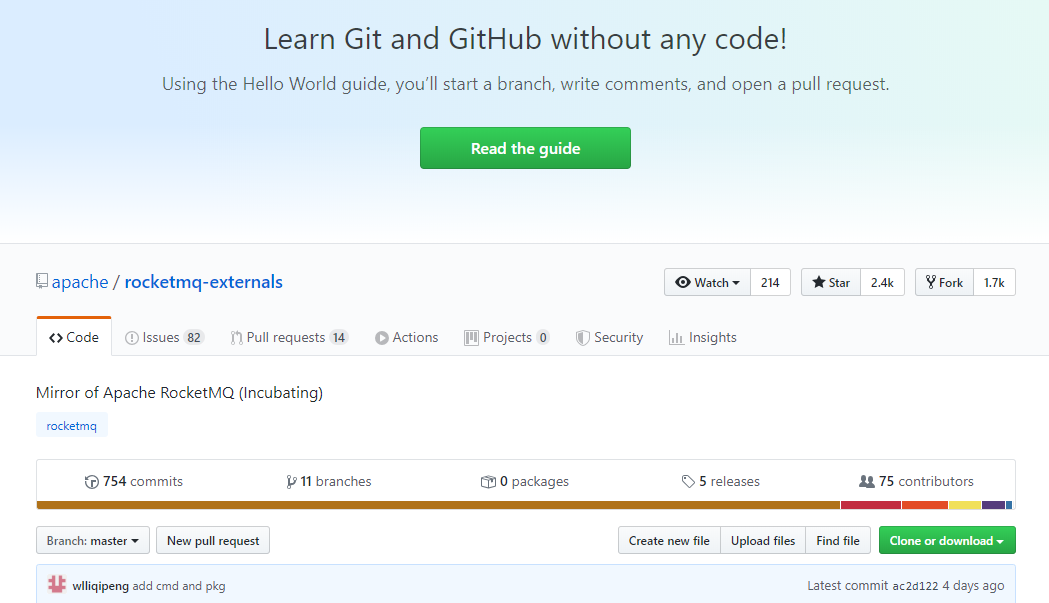Open the Projects tab
1049x603 pixels.
507,337
